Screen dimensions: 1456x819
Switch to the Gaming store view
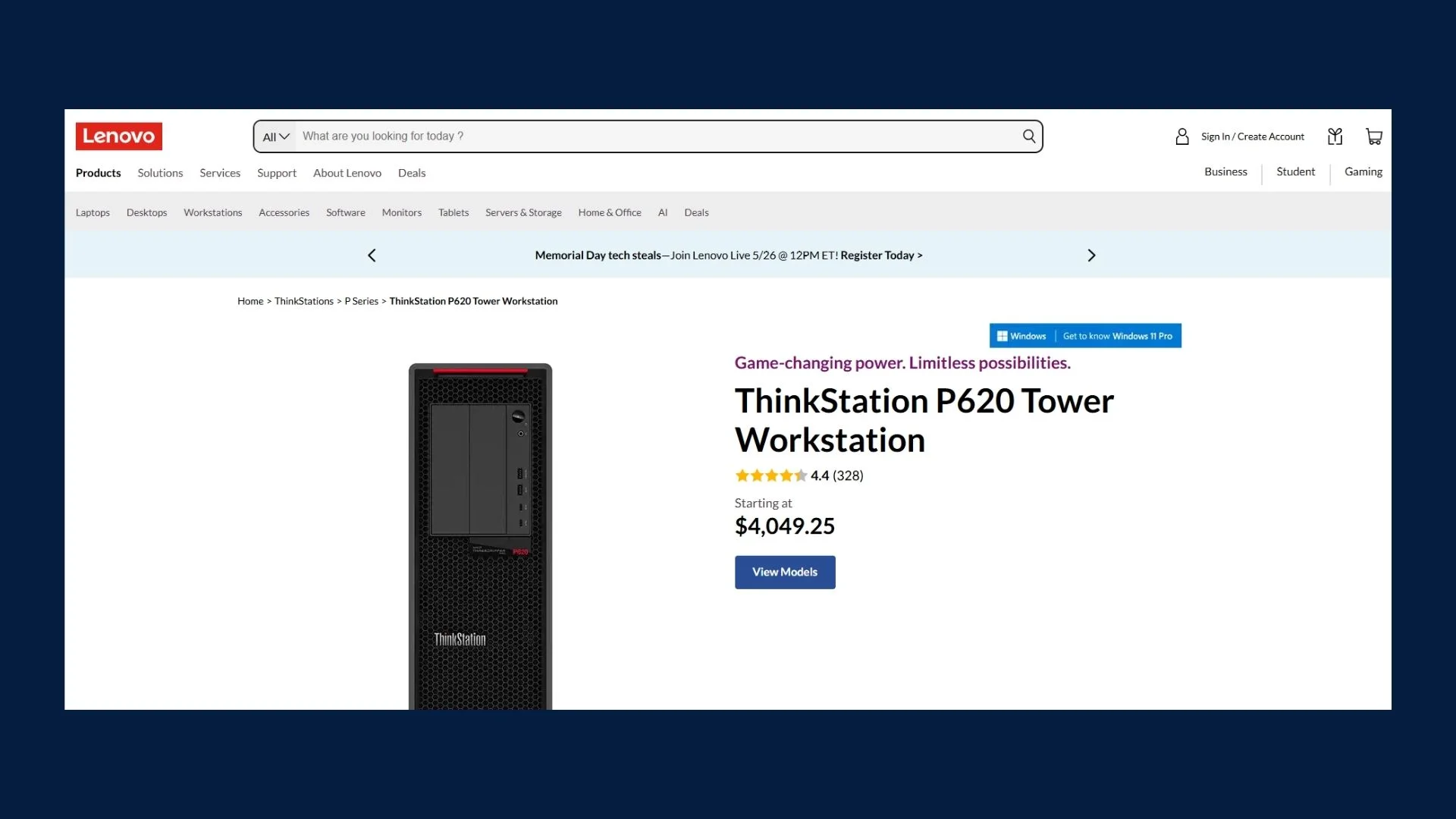1363,171
